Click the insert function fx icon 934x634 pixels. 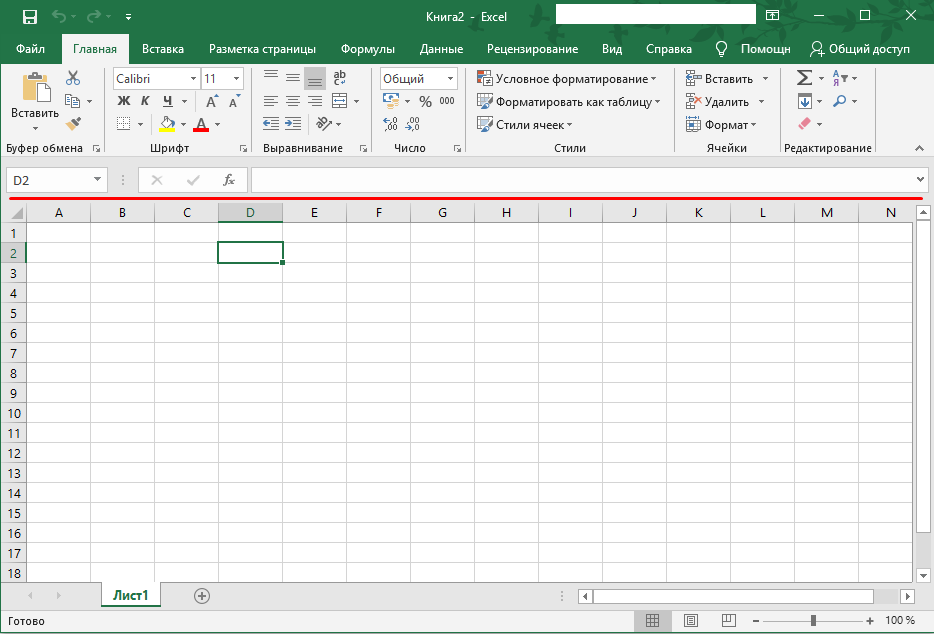tap(229, 180)
